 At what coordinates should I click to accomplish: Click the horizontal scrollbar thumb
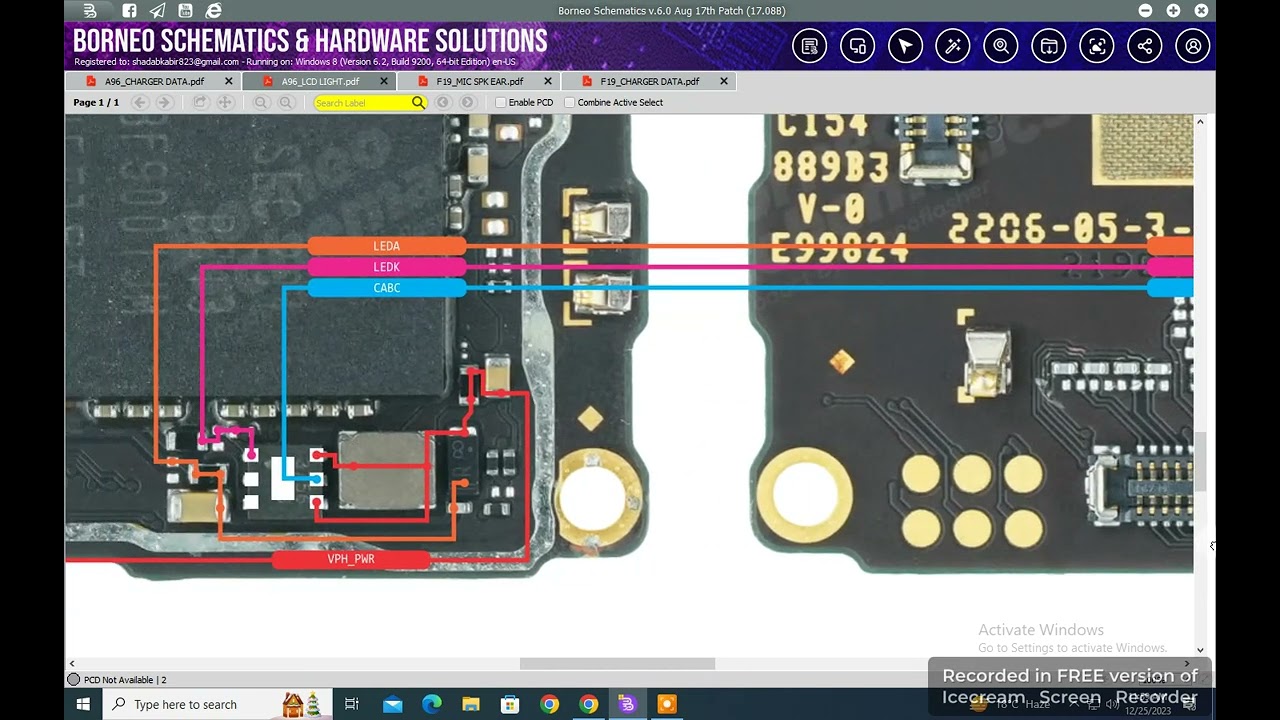pyautogui.click(x=617, y=664)
